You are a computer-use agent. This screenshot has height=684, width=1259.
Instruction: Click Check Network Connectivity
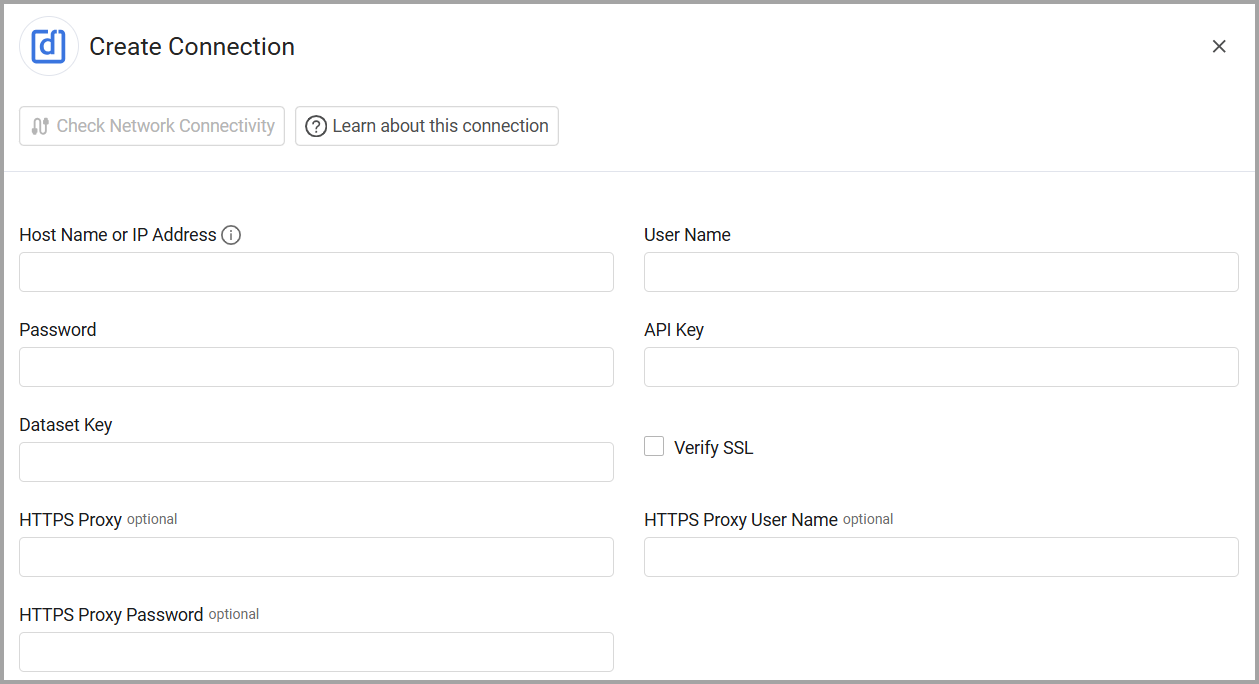coord(151,126)
